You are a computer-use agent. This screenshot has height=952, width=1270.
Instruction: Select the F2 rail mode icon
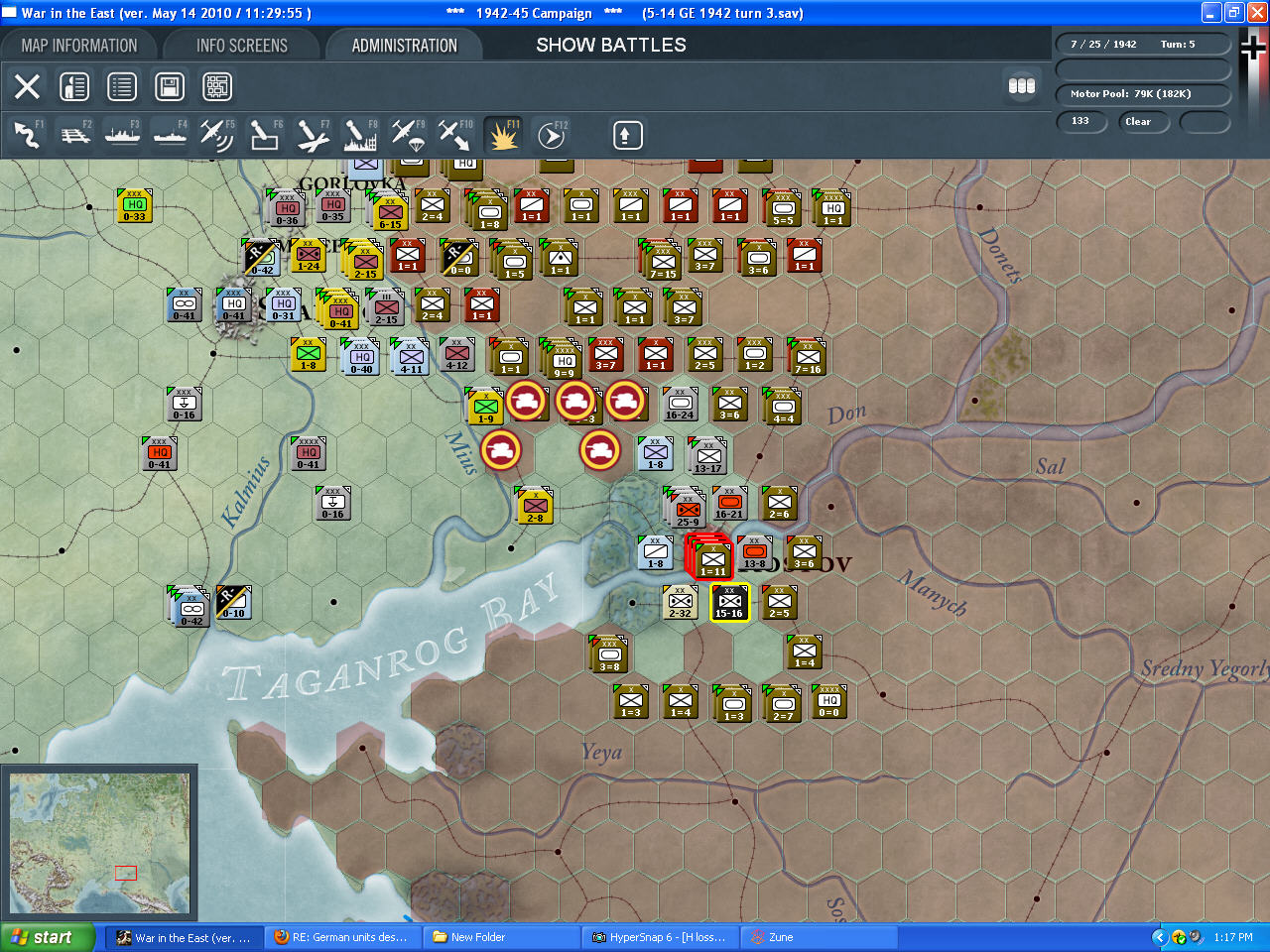[74, 135]
